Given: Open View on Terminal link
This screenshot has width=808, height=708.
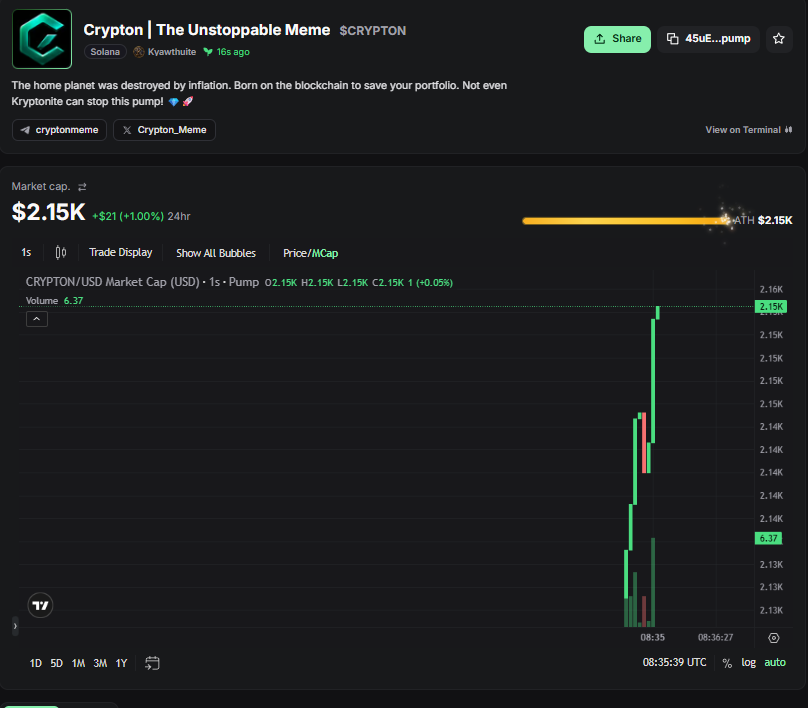Looking at the screenshot, I should point(748,130).
